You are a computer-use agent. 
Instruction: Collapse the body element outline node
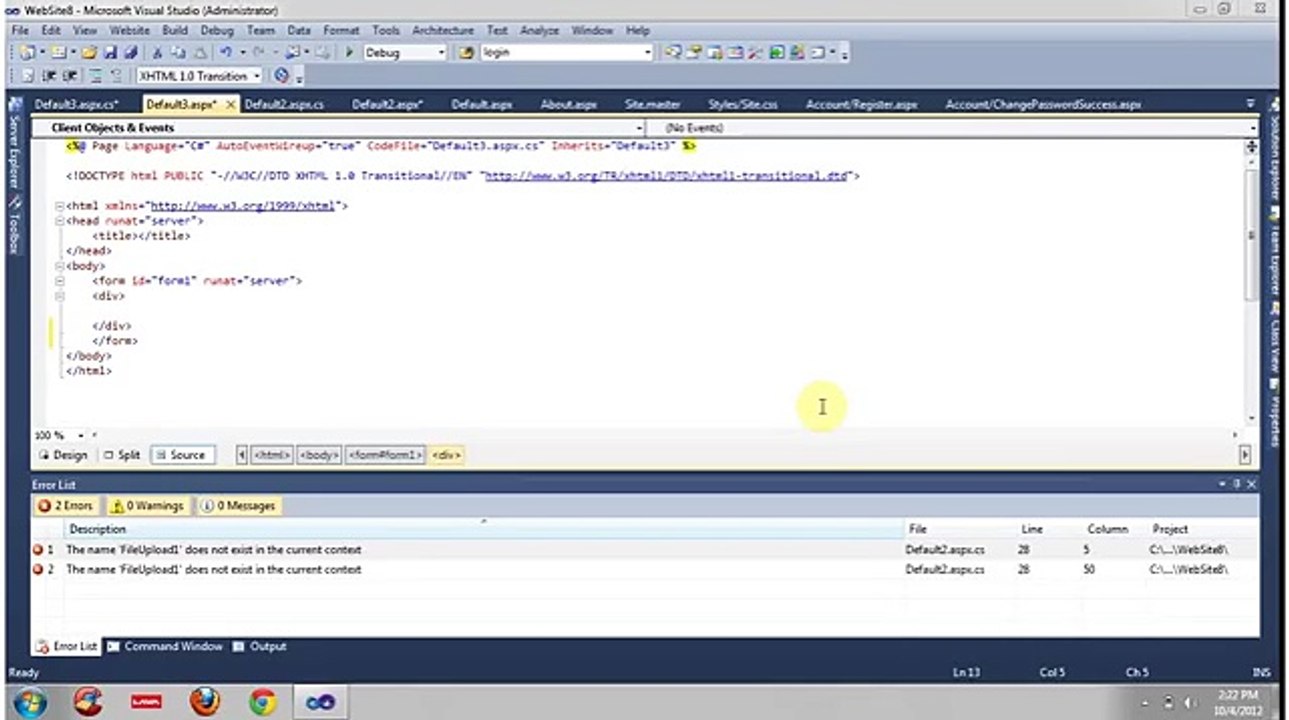point(60,266)
